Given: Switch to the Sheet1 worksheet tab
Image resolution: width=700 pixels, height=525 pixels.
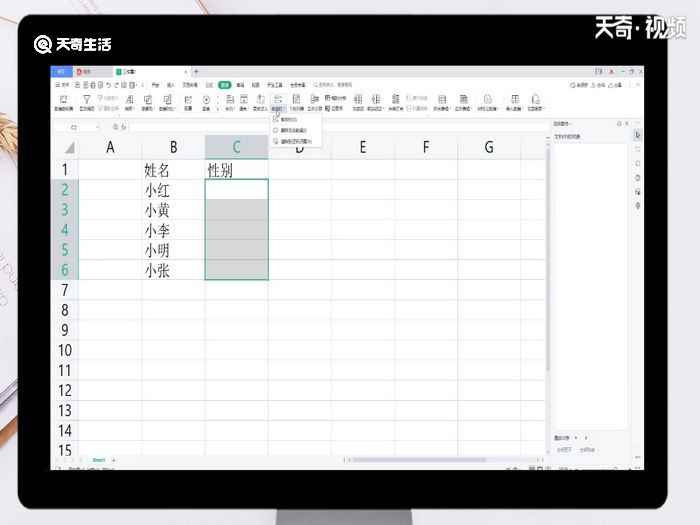Looking at the screenshot, I should tap(98, 459).
